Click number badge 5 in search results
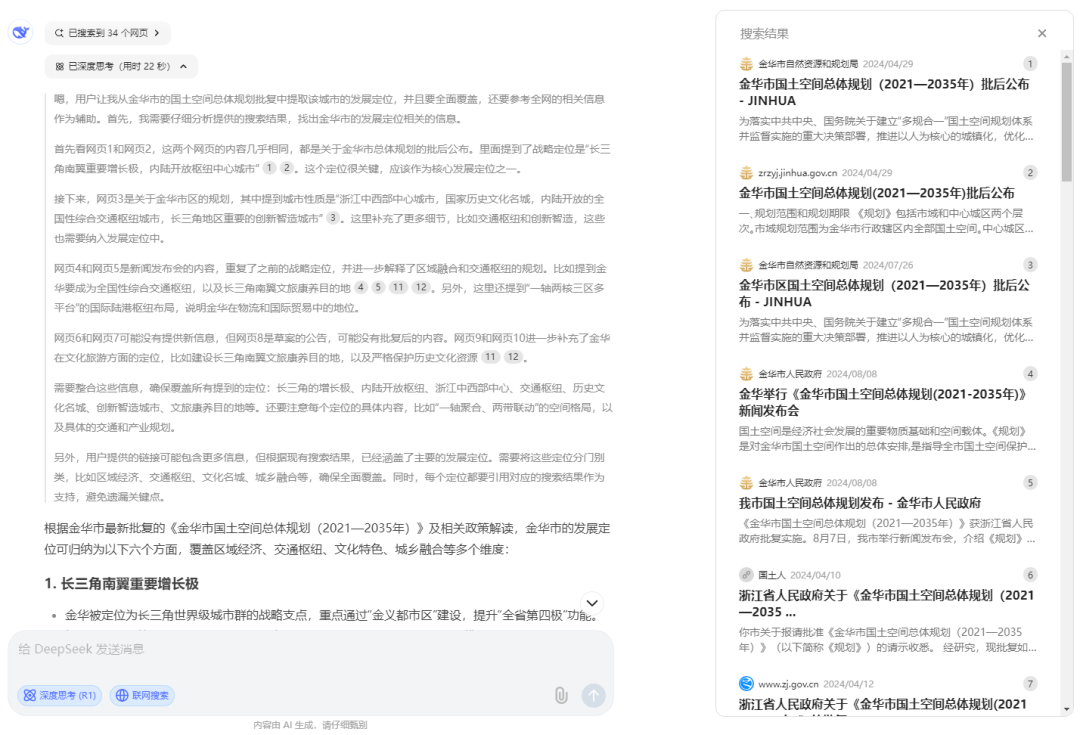 pyautogui.click(x=1030, y=483)
